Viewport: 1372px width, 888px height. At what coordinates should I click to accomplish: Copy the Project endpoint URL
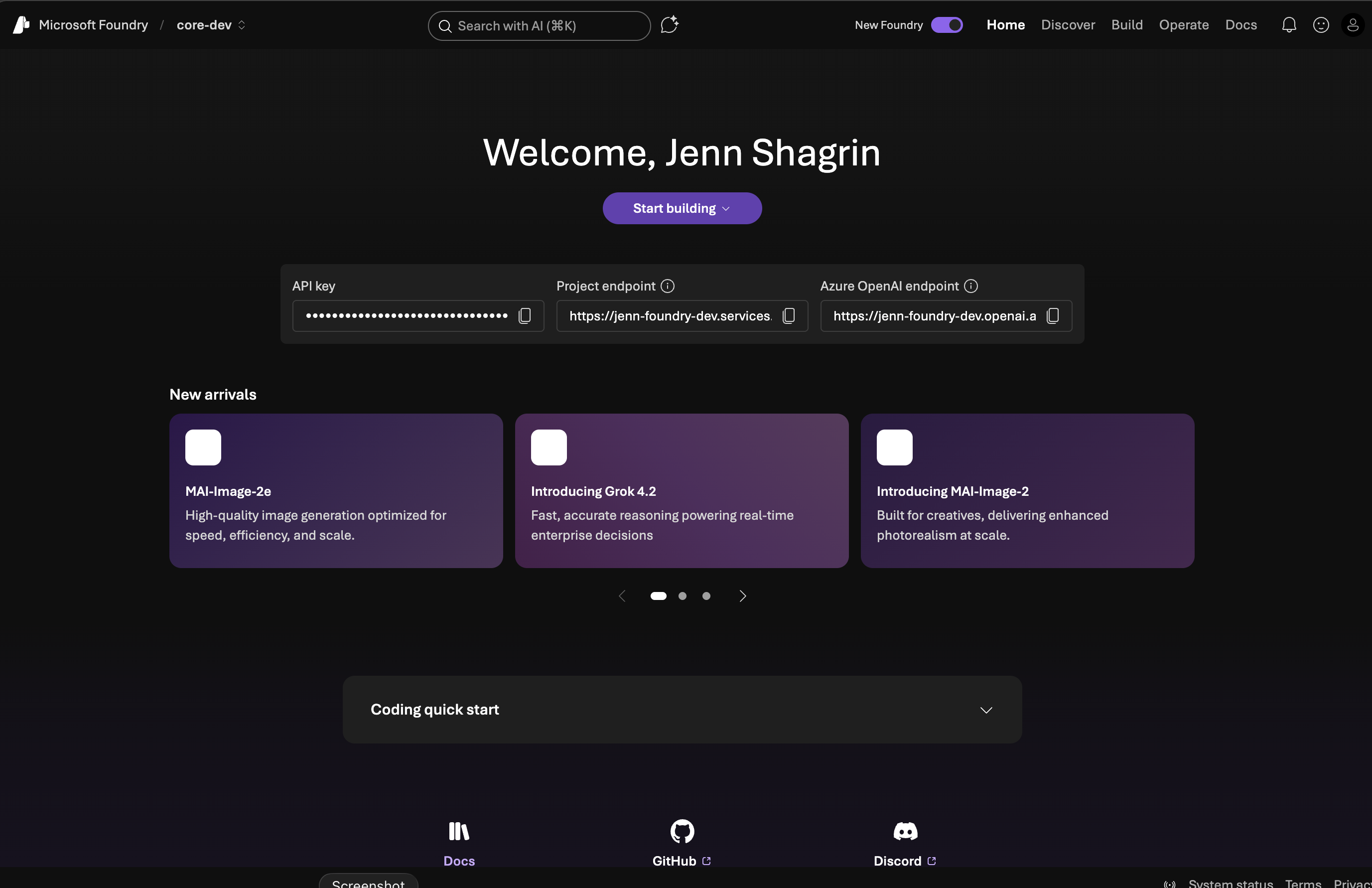click(789, 315)
